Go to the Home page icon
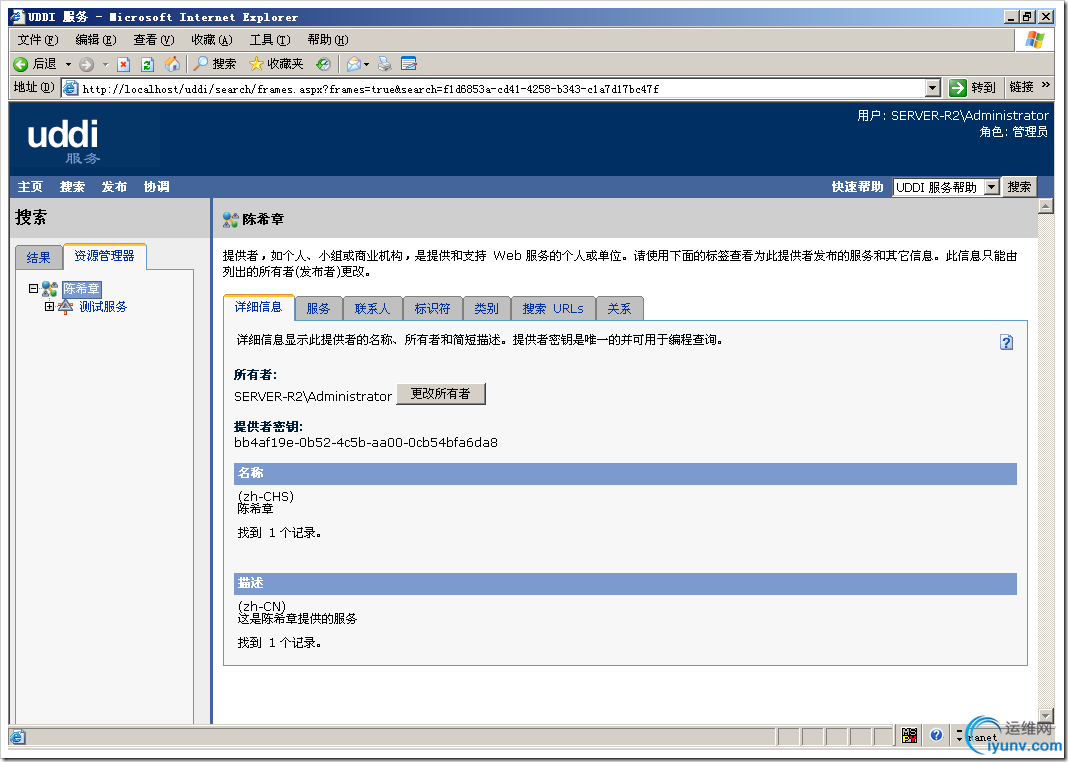Screen dimensions: 1068x762 (172, 64)
